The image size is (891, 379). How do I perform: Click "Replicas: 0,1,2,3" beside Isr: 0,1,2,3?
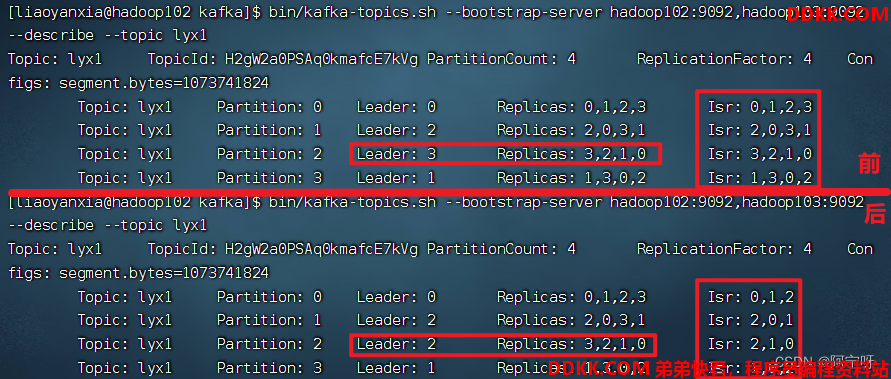tap(571, 106)
